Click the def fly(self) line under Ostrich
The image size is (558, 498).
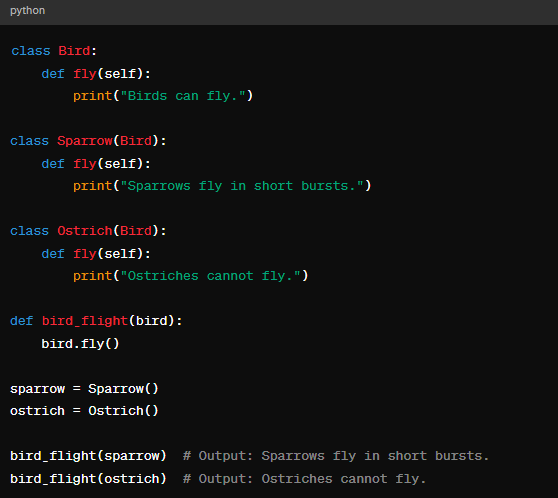tap(96, 254)
